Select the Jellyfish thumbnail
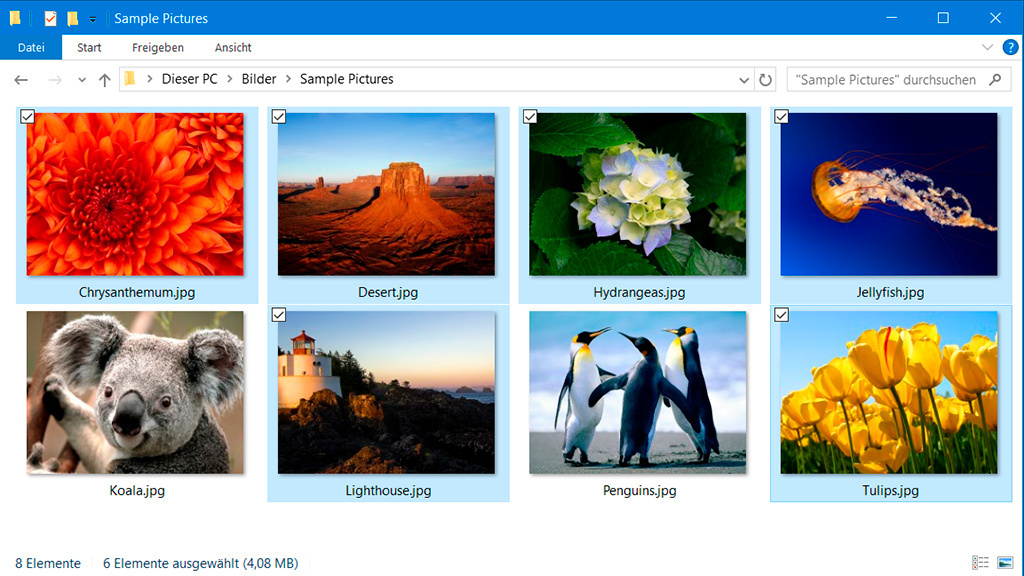The width and height of the screenshot is (1024, 576). point(889,194)
